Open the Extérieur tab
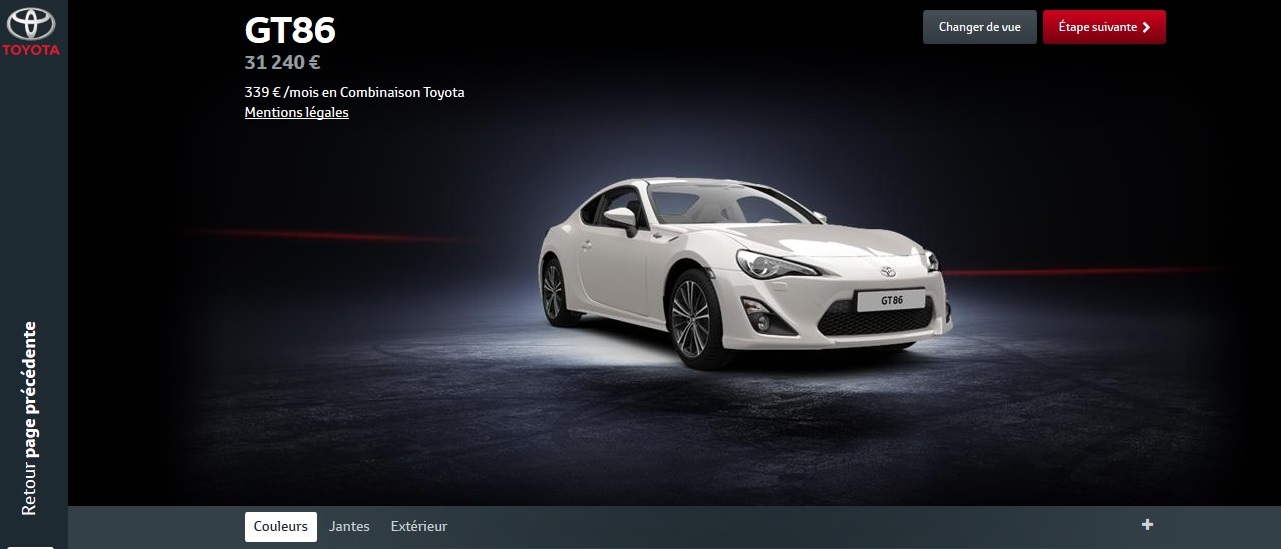 419,527
